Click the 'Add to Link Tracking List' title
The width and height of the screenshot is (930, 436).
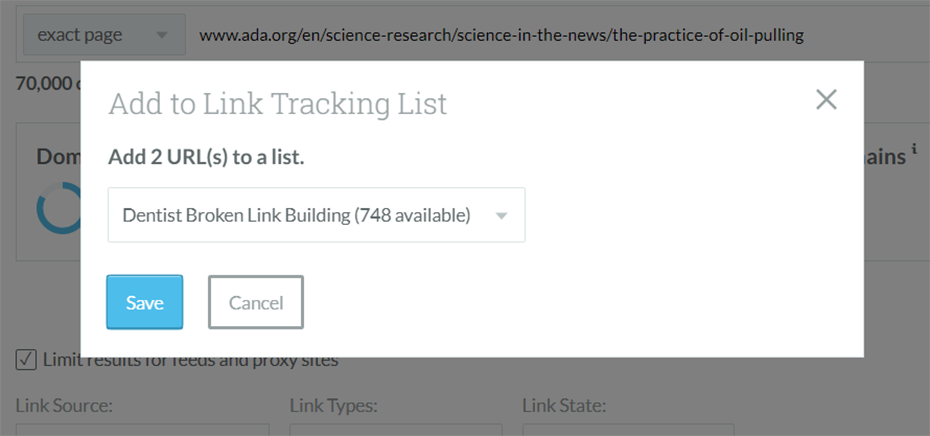click(x=278, y=104)
